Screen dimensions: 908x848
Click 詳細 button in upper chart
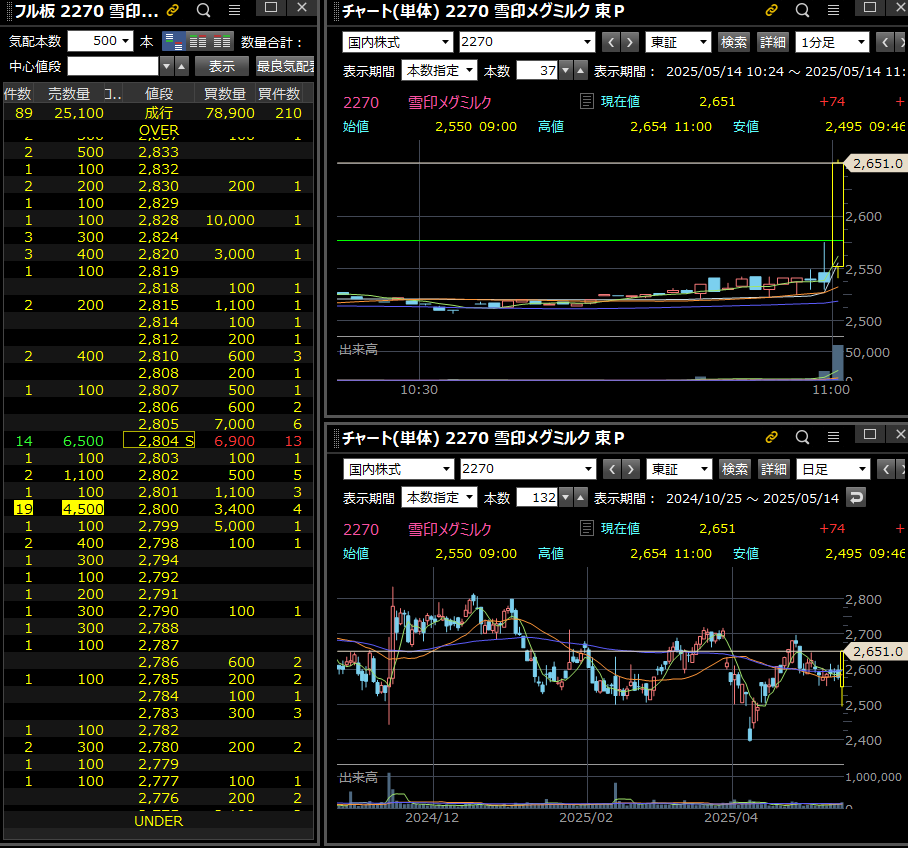772,42
